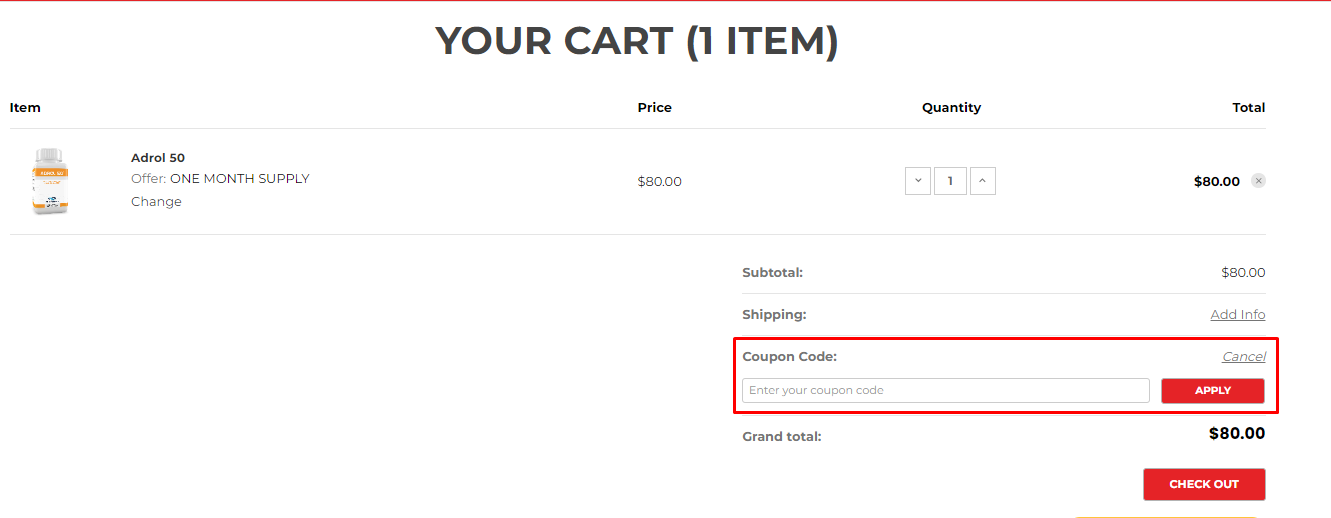
Task: Click the Price column header
Action: [655, 108]
